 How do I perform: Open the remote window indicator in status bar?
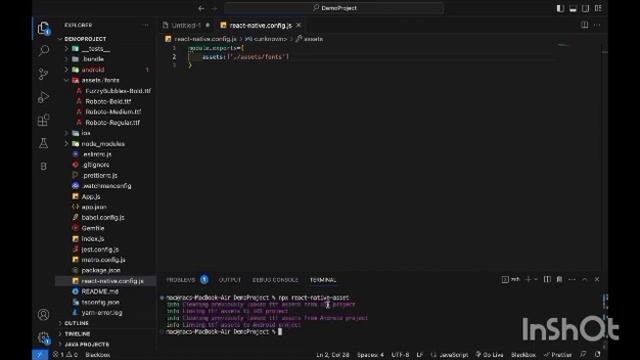[x=40, y=355]
